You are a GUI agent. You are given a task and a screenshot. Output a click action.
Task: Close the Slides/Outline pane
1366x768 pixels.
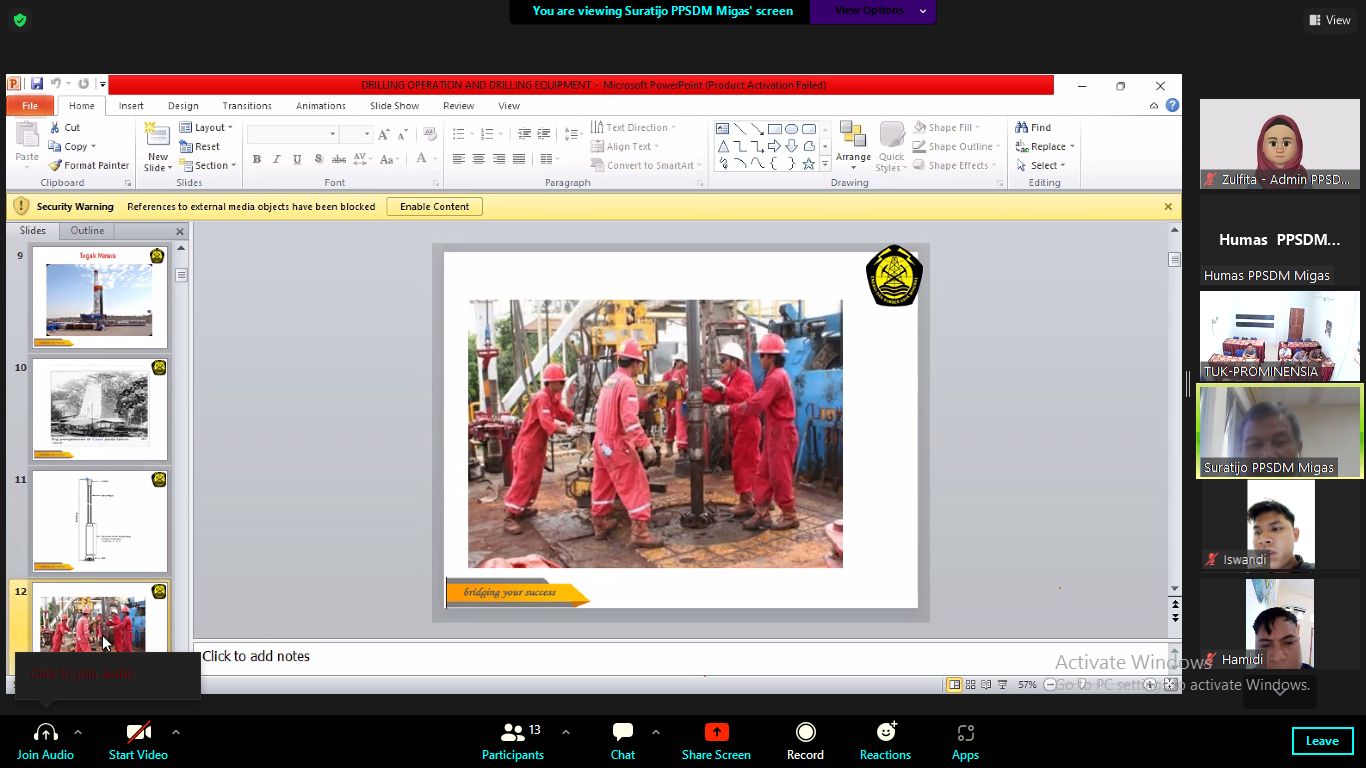point(180,231)
